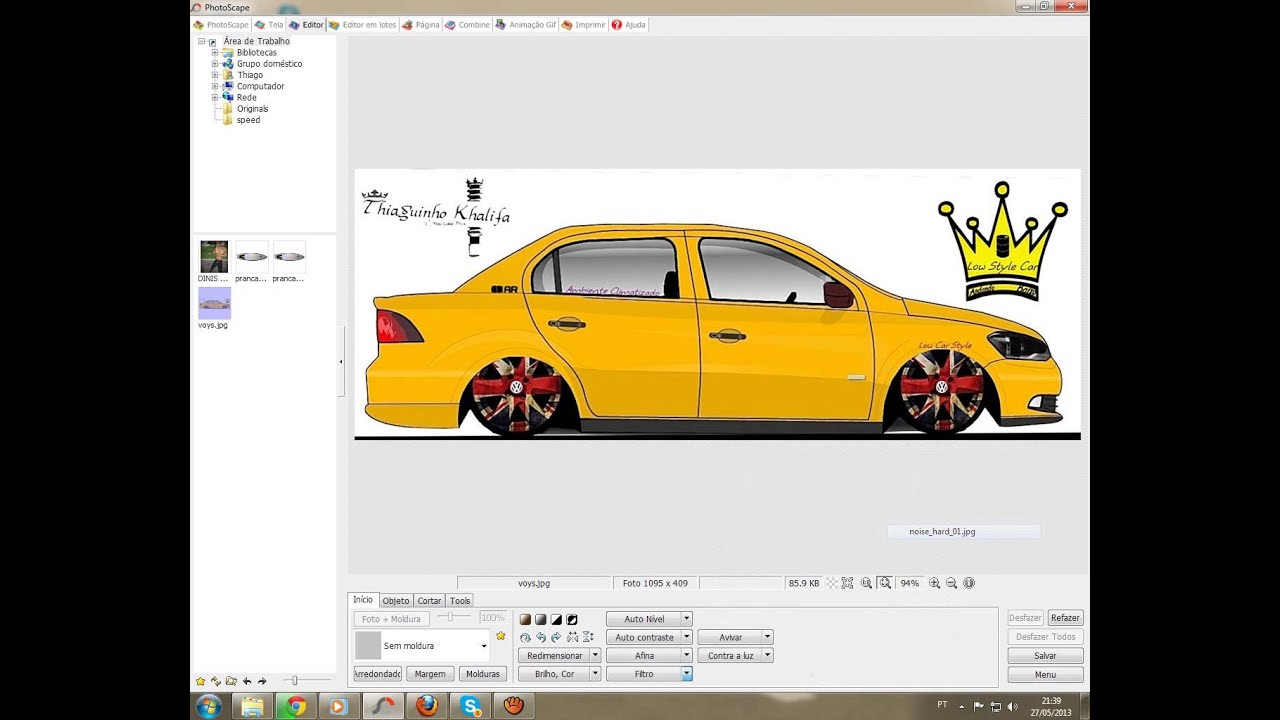Apply the black-and-white swatch icon
Image resolution: width=1280 pixels, height=720 pixels.
556,620
